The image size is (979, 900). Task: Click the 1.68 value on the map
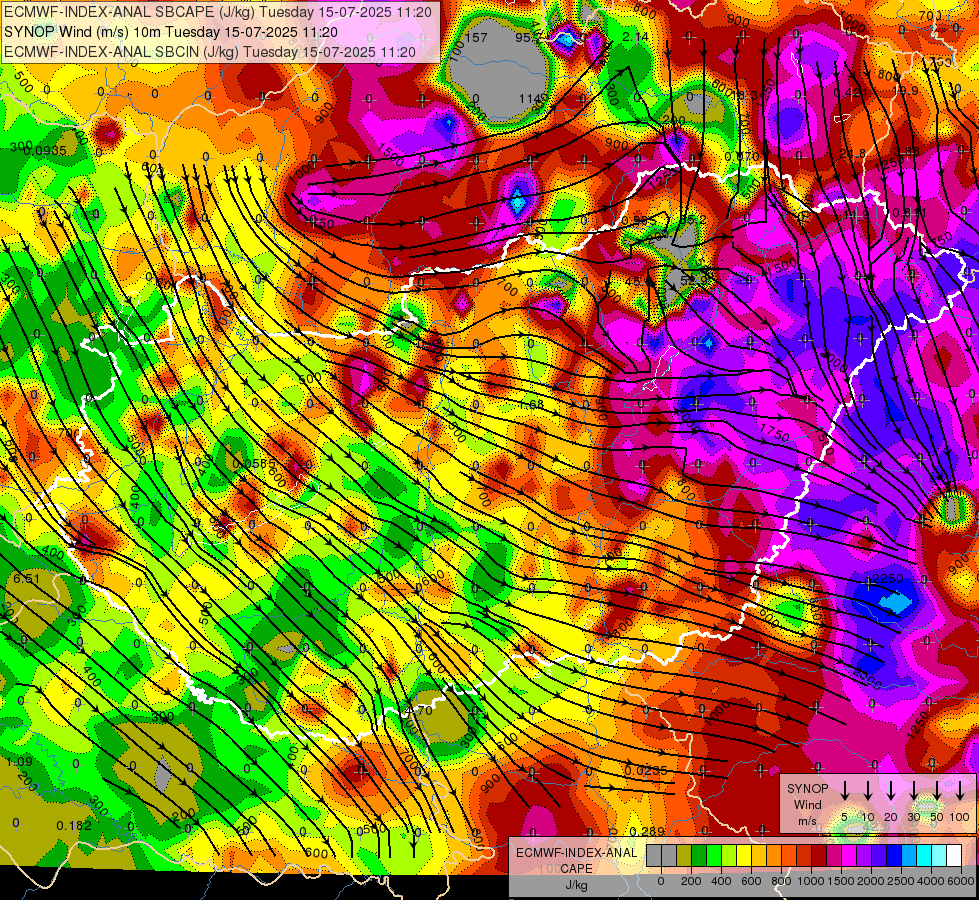pos(531,404)
